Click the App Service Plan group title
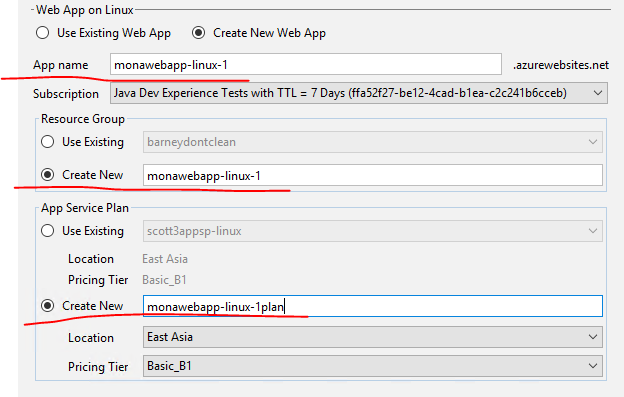 coord(85,208)
